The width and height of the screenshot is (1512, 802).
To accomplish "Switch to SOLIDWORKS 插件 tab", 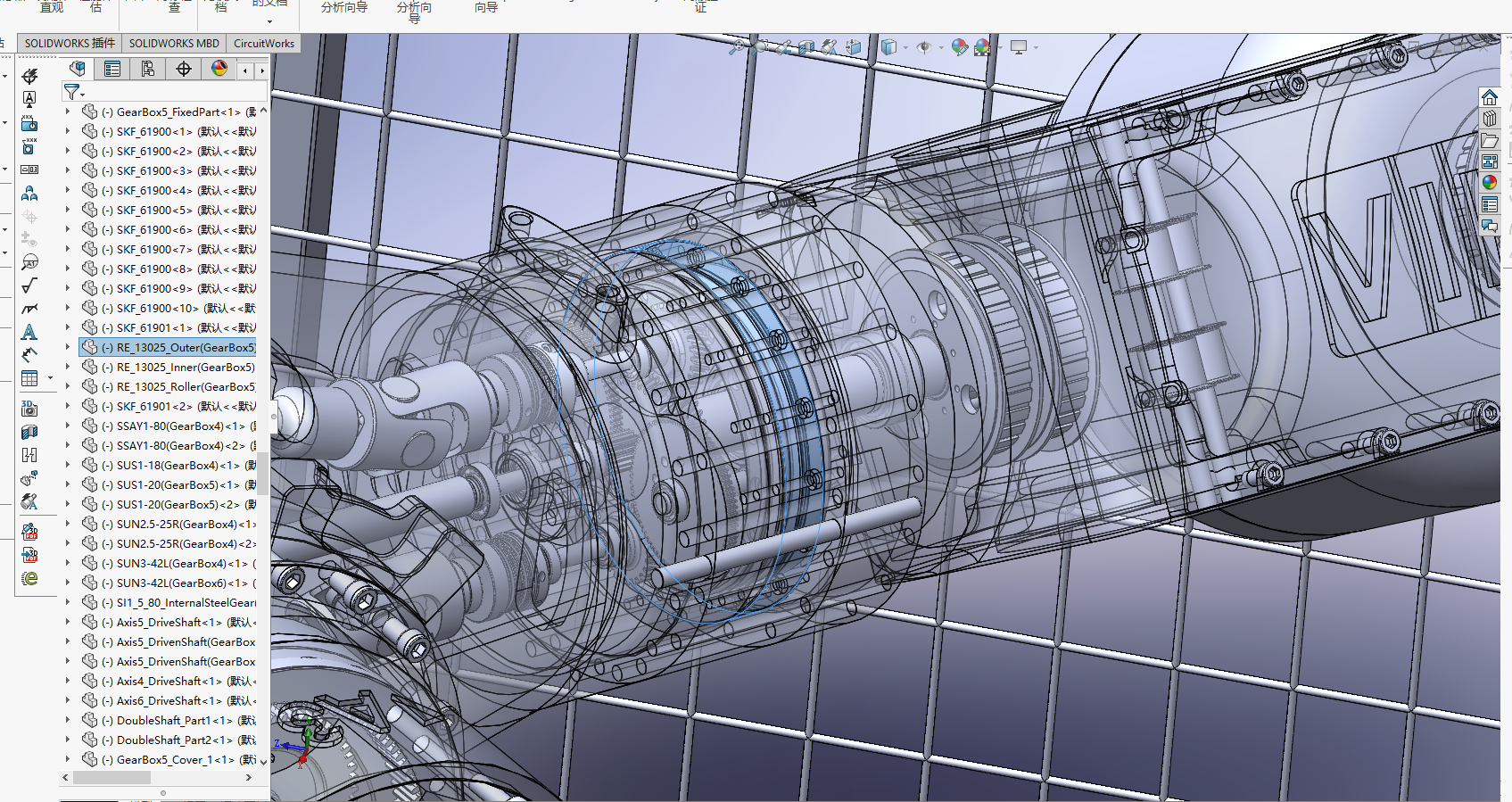I will (70, 43).
